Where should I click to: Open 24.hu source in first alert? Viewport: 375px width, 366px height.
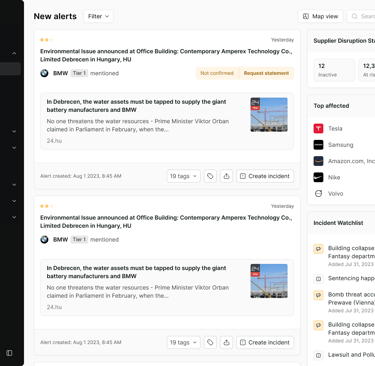tap(54, 141)
